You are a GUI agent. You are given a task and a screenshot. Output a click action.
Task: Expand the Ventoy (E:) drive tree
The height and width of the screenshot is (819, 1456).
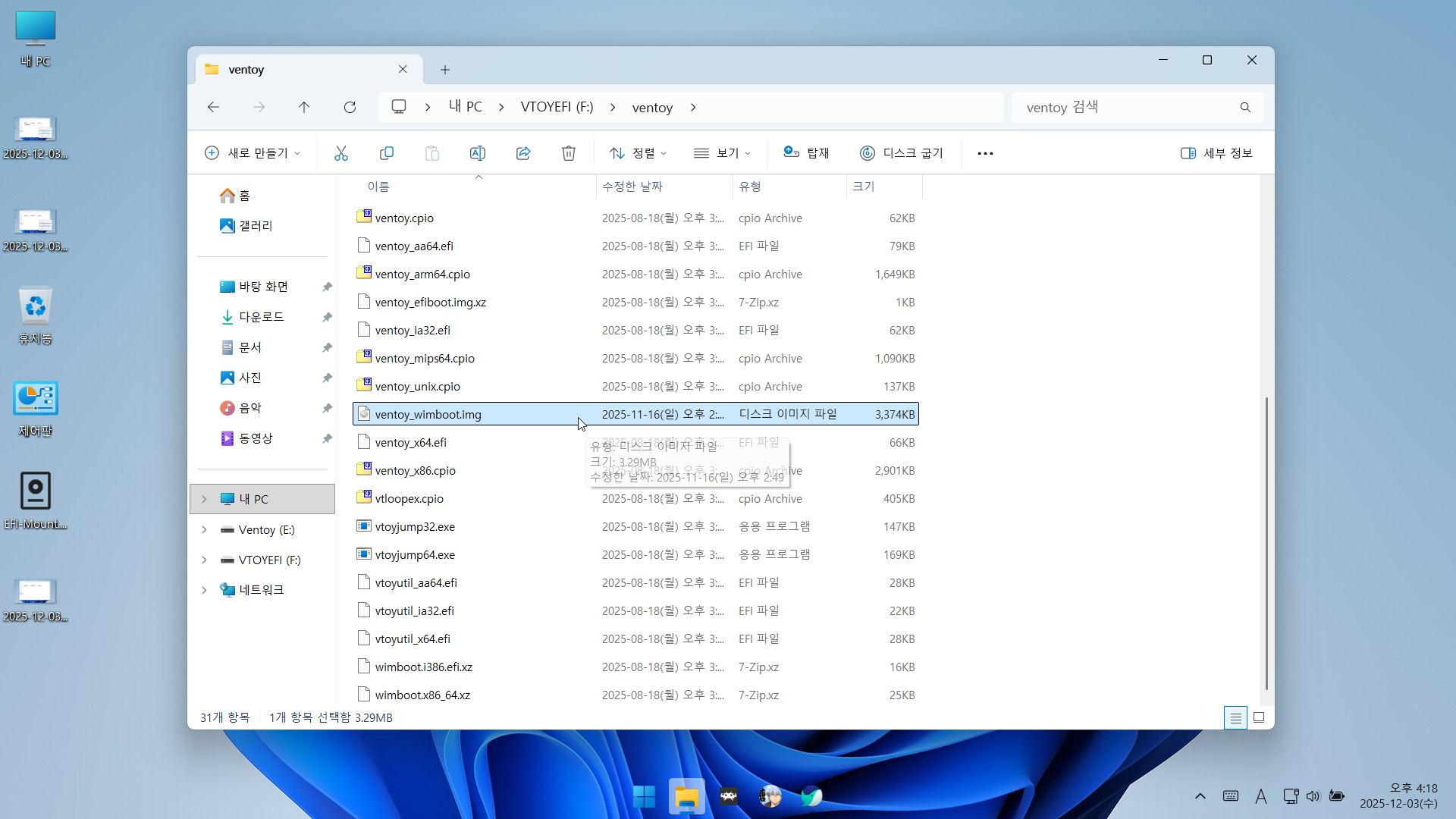click(x=204, y=529)
